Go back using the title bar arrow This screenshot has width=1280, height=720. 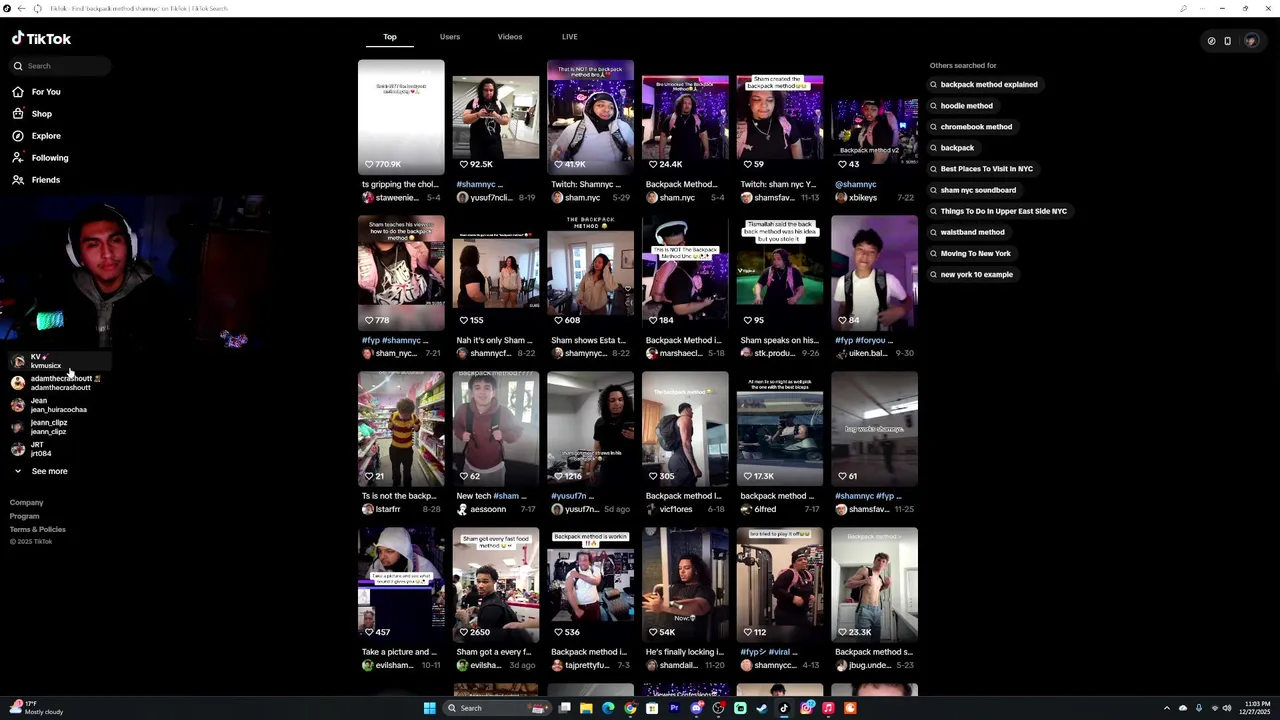(21, 8)
